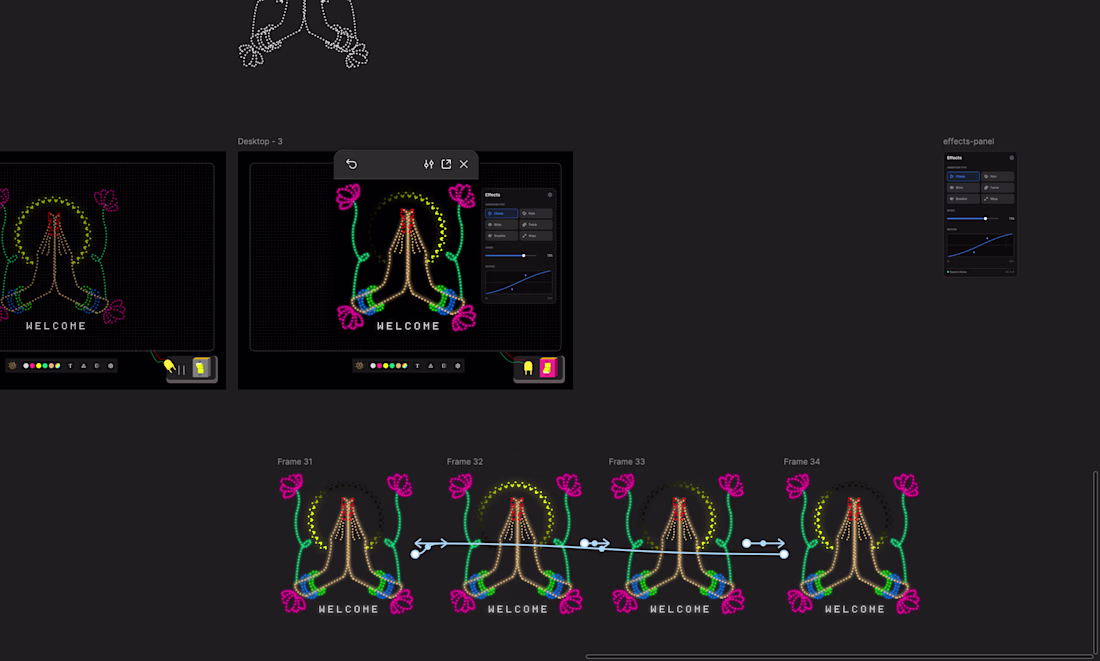Viewport: 1100px width, 661px height.
Task: Select Wipe in the standalone effects-panel frame
Action: [x=998, y=199]
